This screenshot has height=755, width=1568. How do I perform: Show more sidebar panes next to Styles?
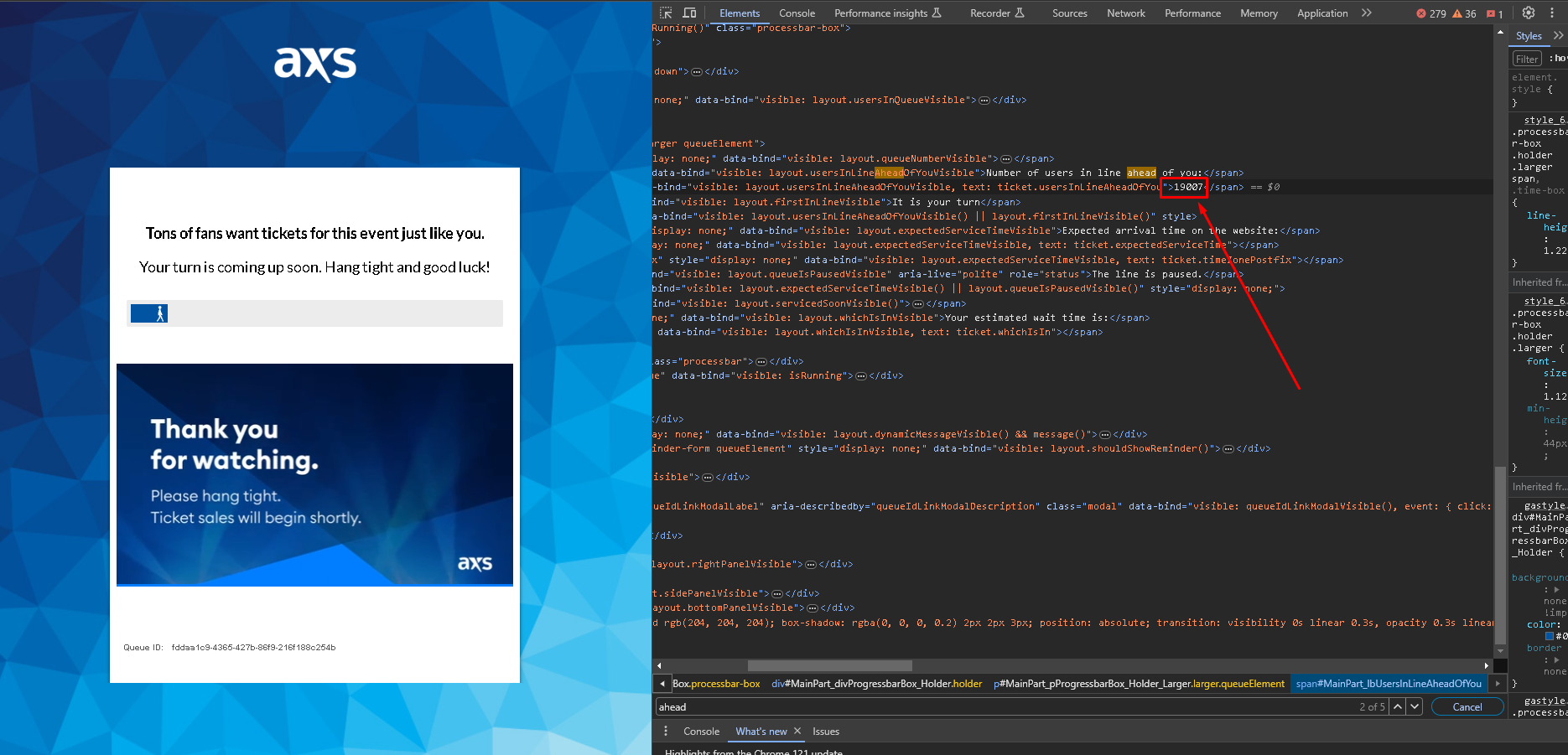coord(1558,35)
